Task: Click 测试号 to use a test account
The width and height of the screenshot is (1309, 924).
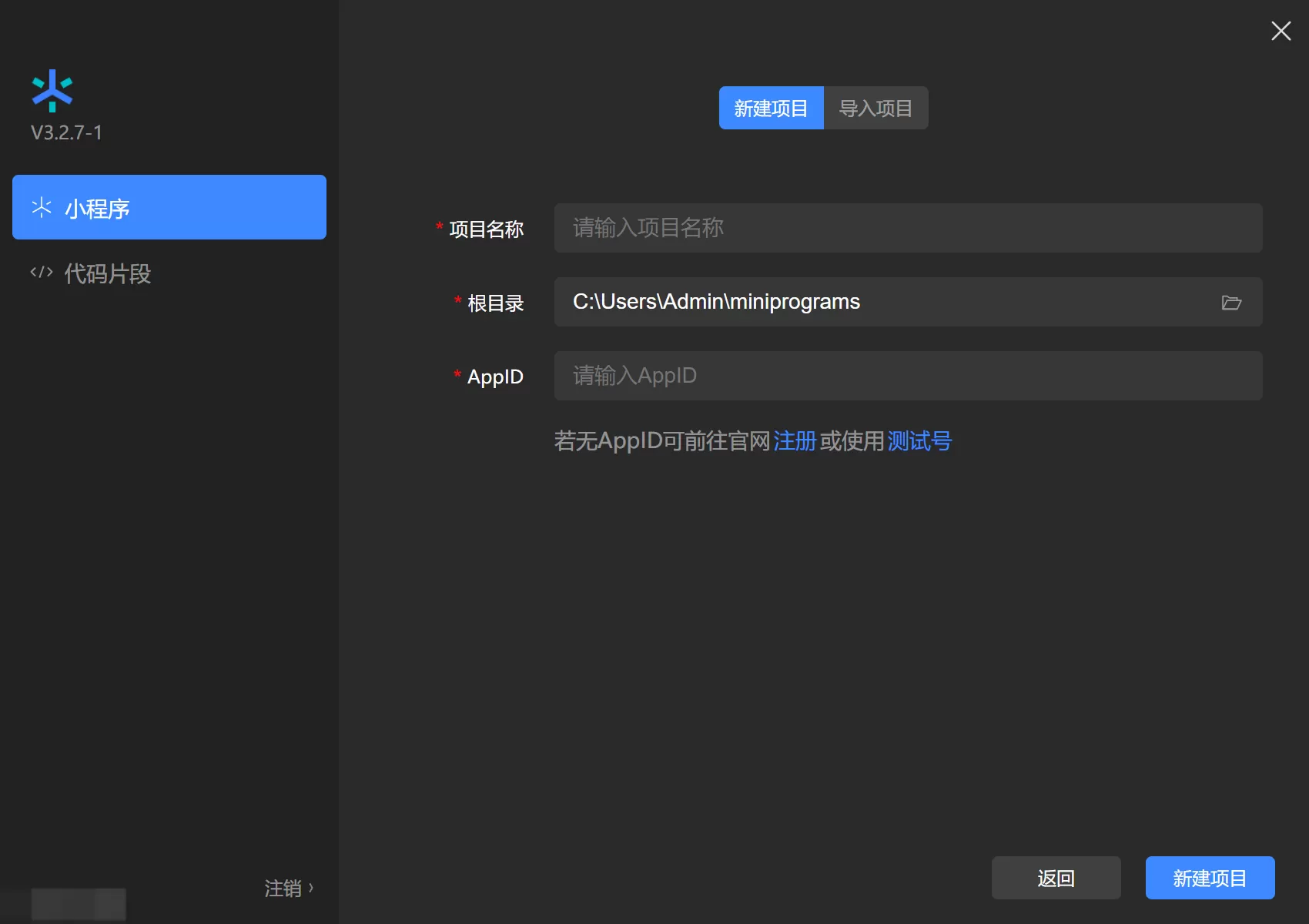Action: coord(919,440)
